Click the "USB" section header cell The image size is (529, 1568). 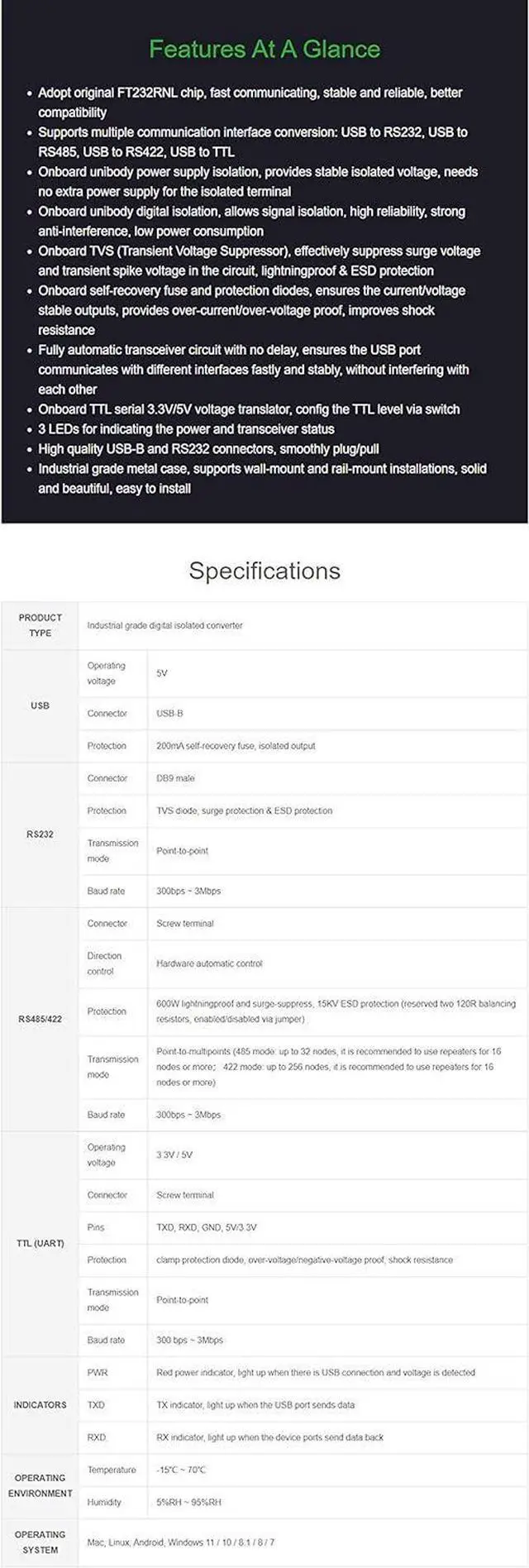pyautogui.click(x=40, y=705)
